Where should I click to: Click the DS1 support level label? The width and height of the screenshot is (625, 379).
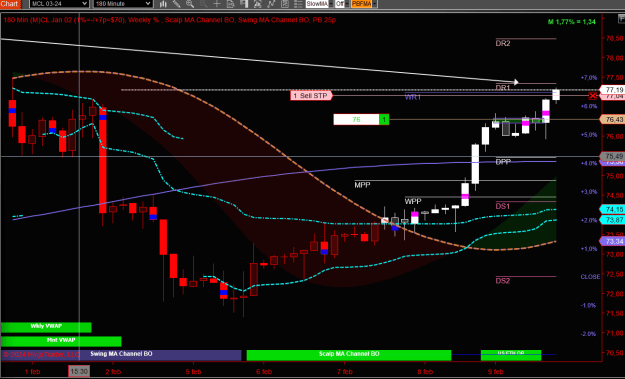[503, 206]
